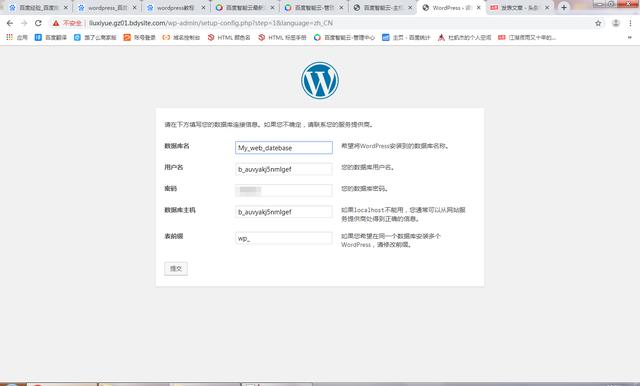The height and width of the screenshot is (386, 640).
Task: Click the address bar URL
Action: 211,23
